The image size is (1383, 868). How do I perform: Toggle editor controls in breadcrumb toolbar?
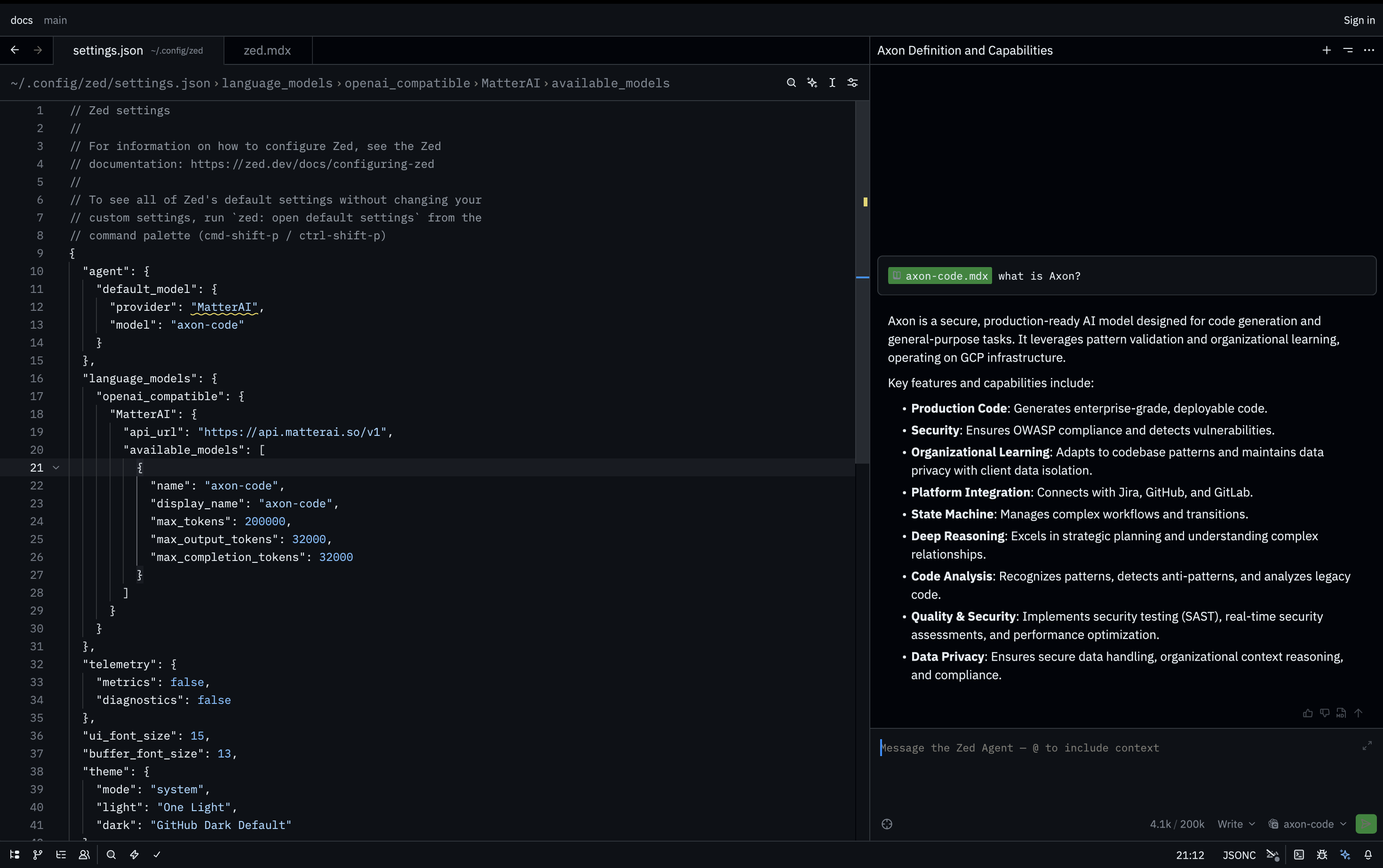[853, 83]
